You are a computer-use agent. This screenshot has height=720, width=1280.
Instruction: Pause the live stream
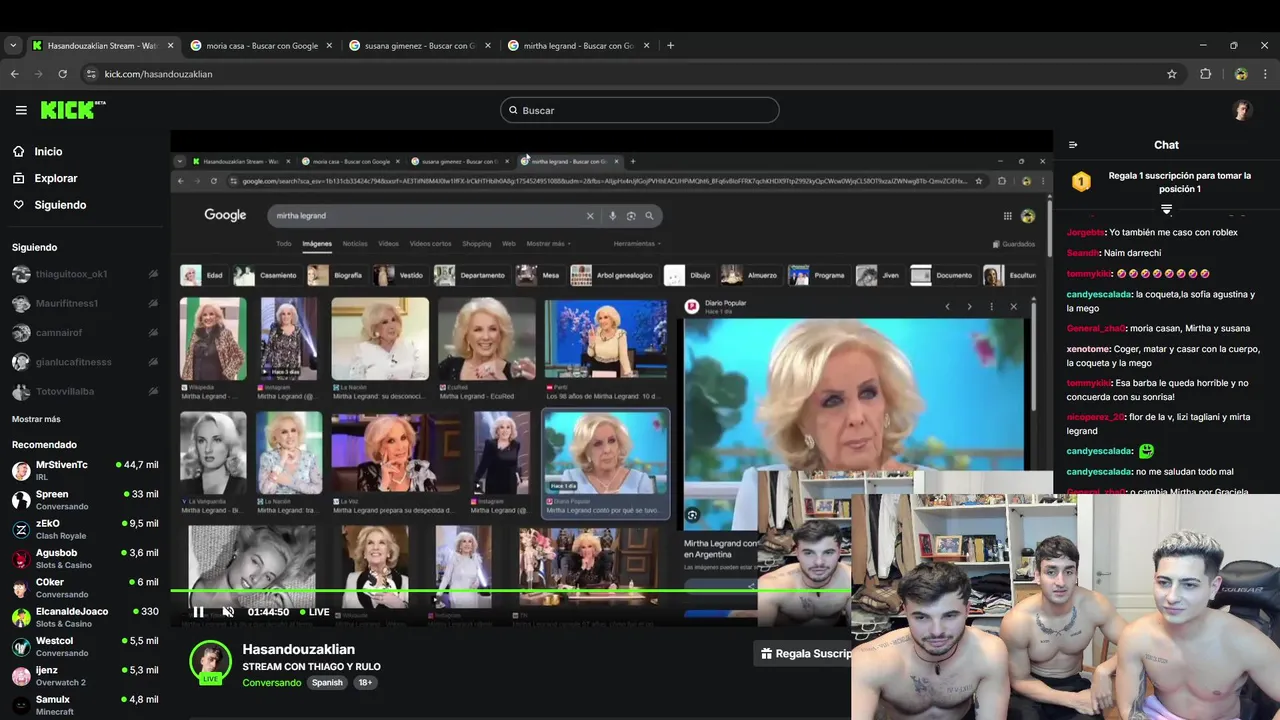click(x=198, y=612)
